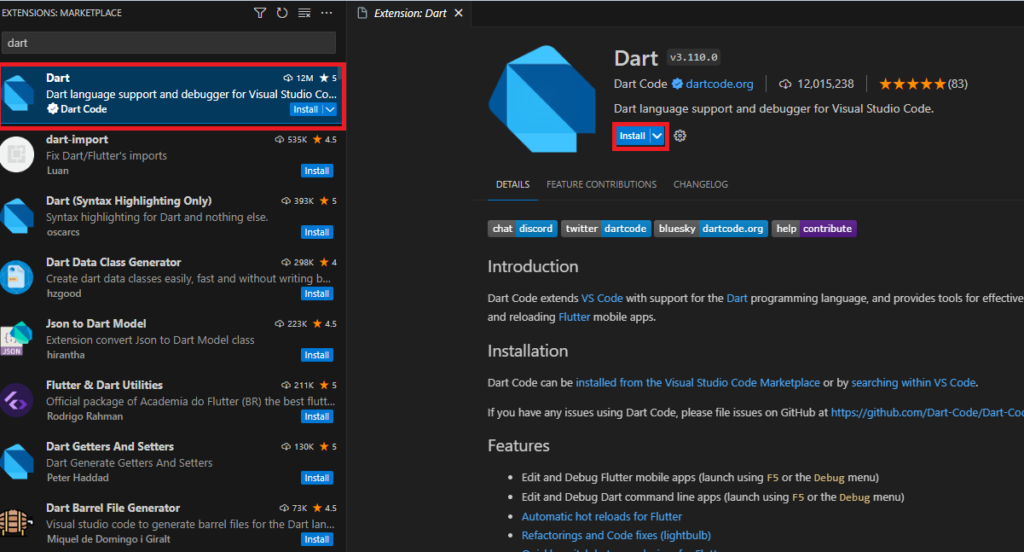Select dart-import row title in list

point(77,139)
